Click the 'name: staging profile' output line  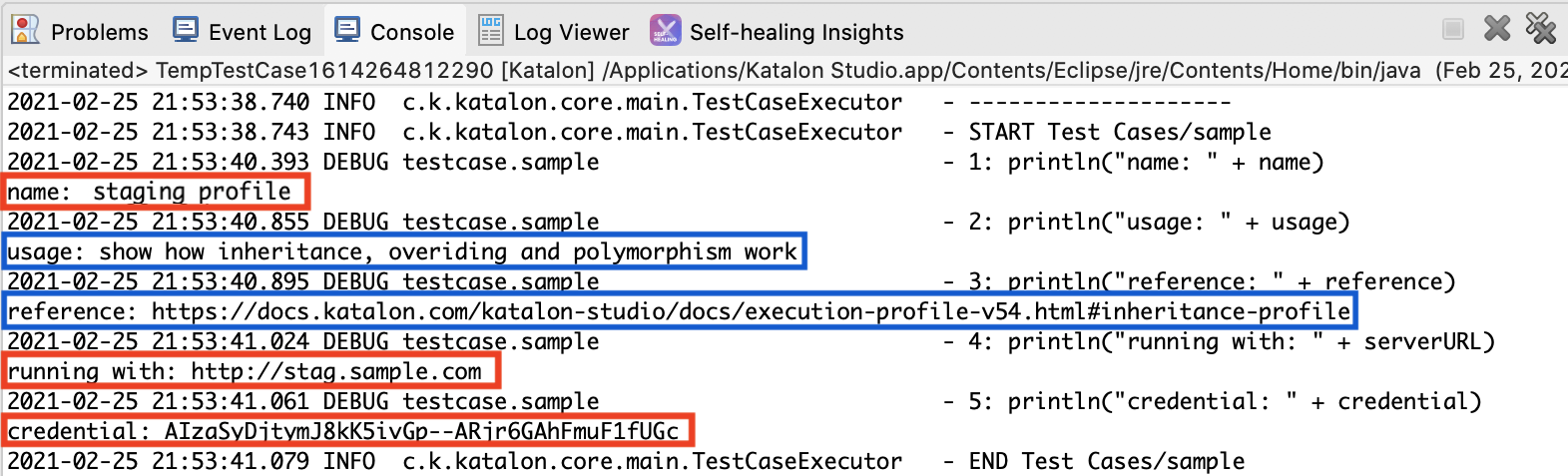pyautogui.click(x=150, y=192)
